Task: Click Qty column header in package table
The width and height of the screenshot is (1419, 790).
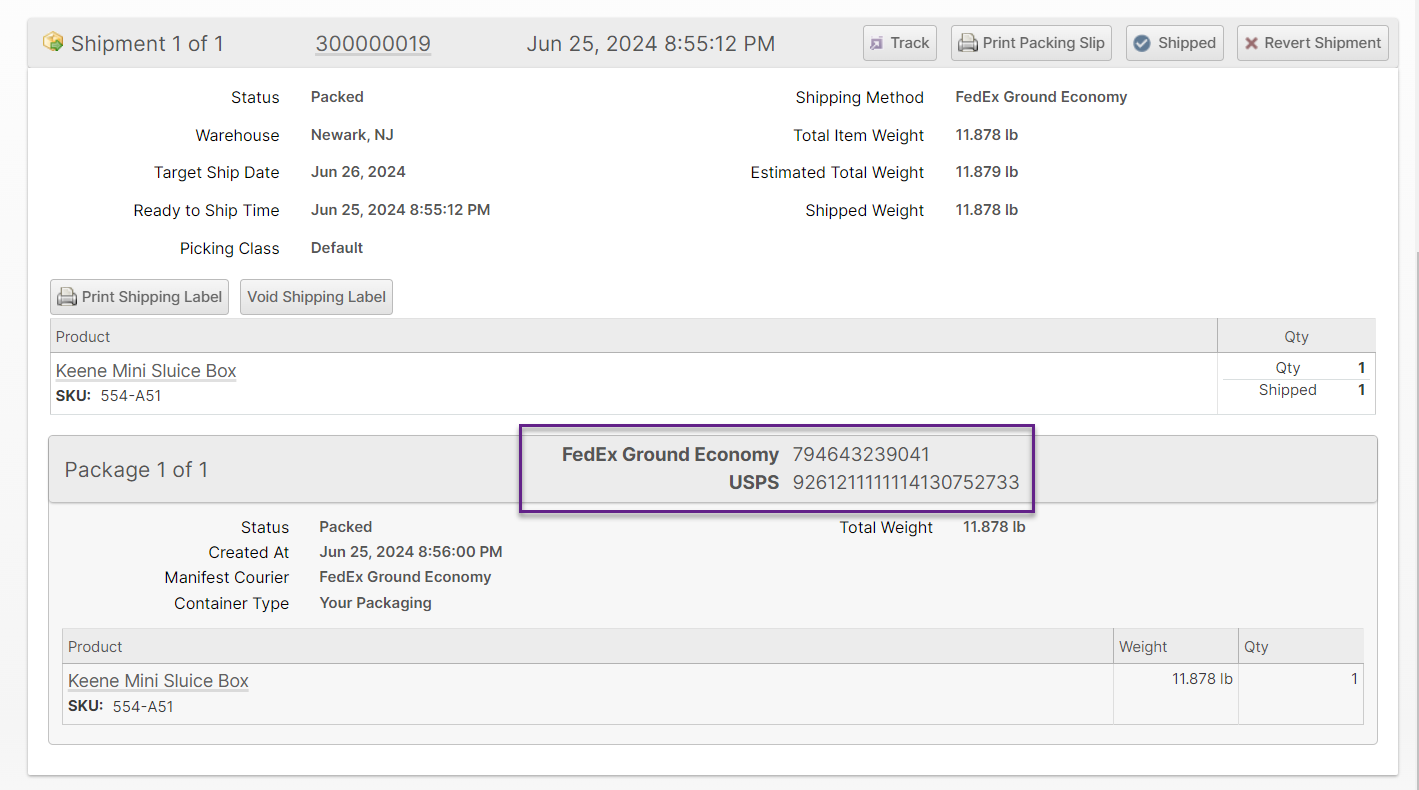Action: pyautogui.click(x=1256, y=647)
